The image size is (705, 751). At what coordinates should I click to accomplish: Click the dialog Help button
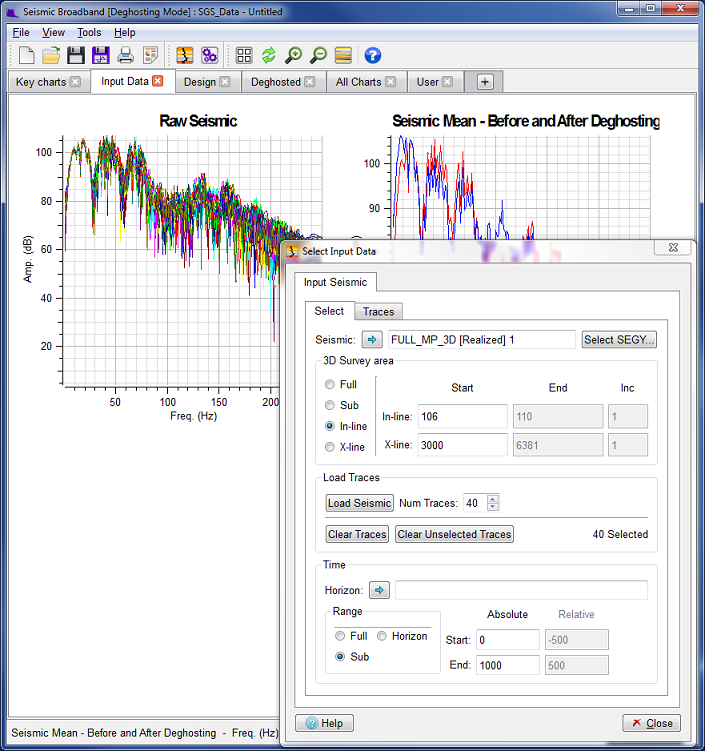[325, 723]
